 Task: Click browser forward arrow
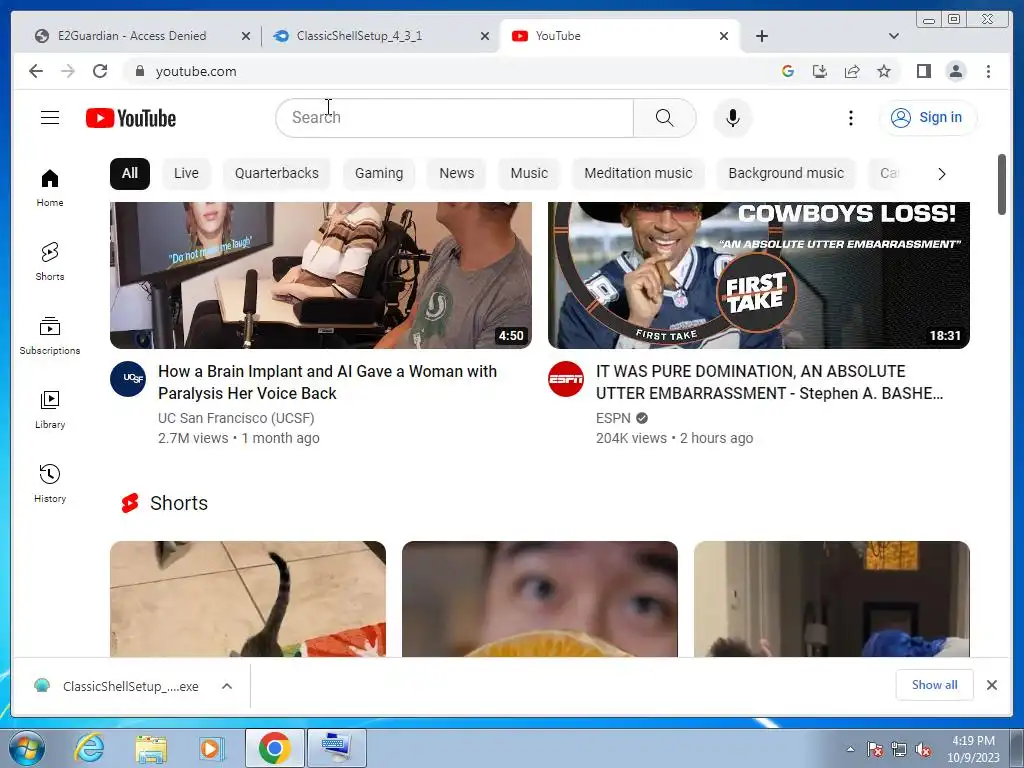[x=68, y=71]
